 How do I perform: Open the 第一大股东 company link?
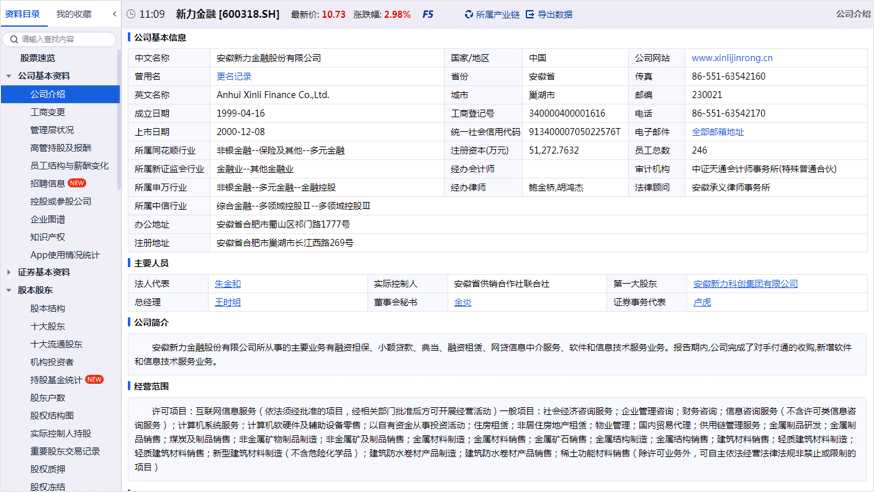pos(745,284)
